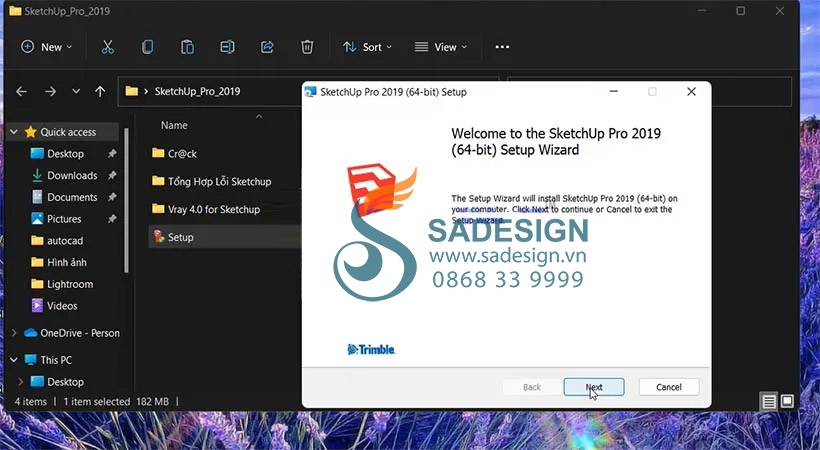Open Desktop under Quick access
820x450 pixels.
pyautogui.click(x=65, y=154)
